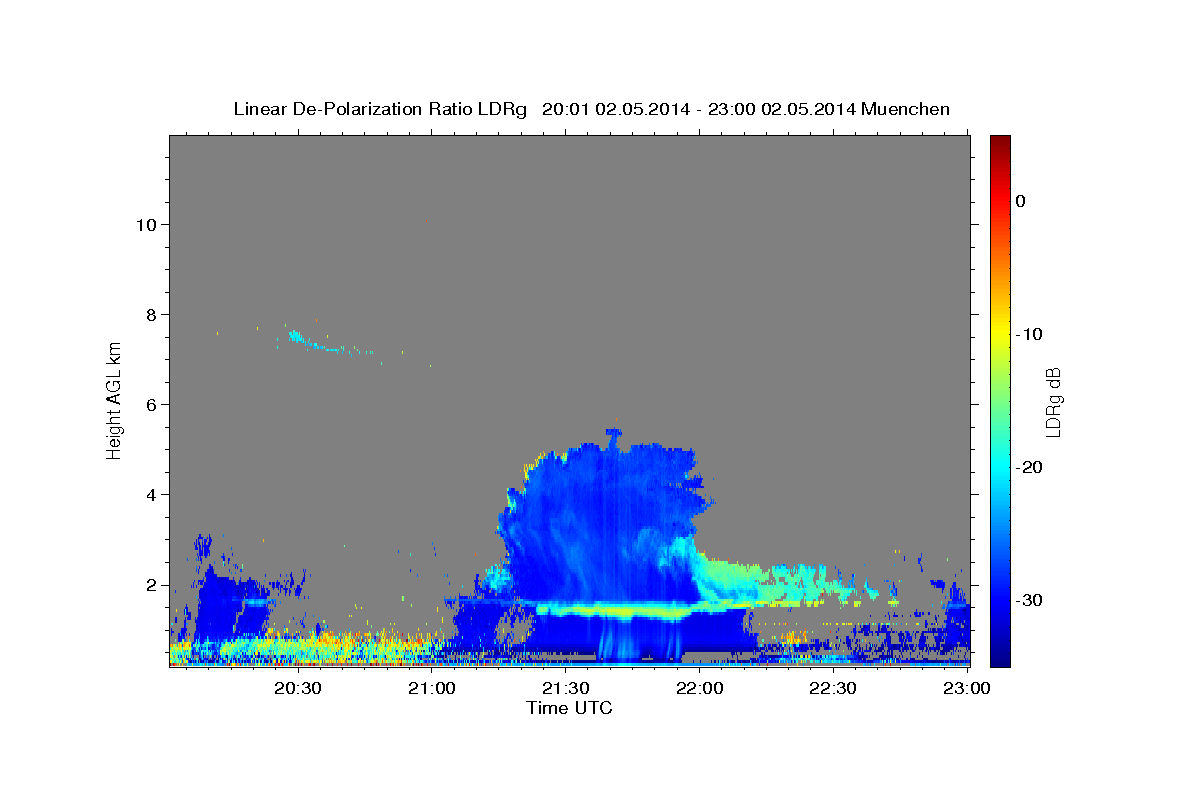Click the colorbar tick label -20
Image resolution: width=1200 pixels, height=800 pixels.
[x=1030, y=467]
